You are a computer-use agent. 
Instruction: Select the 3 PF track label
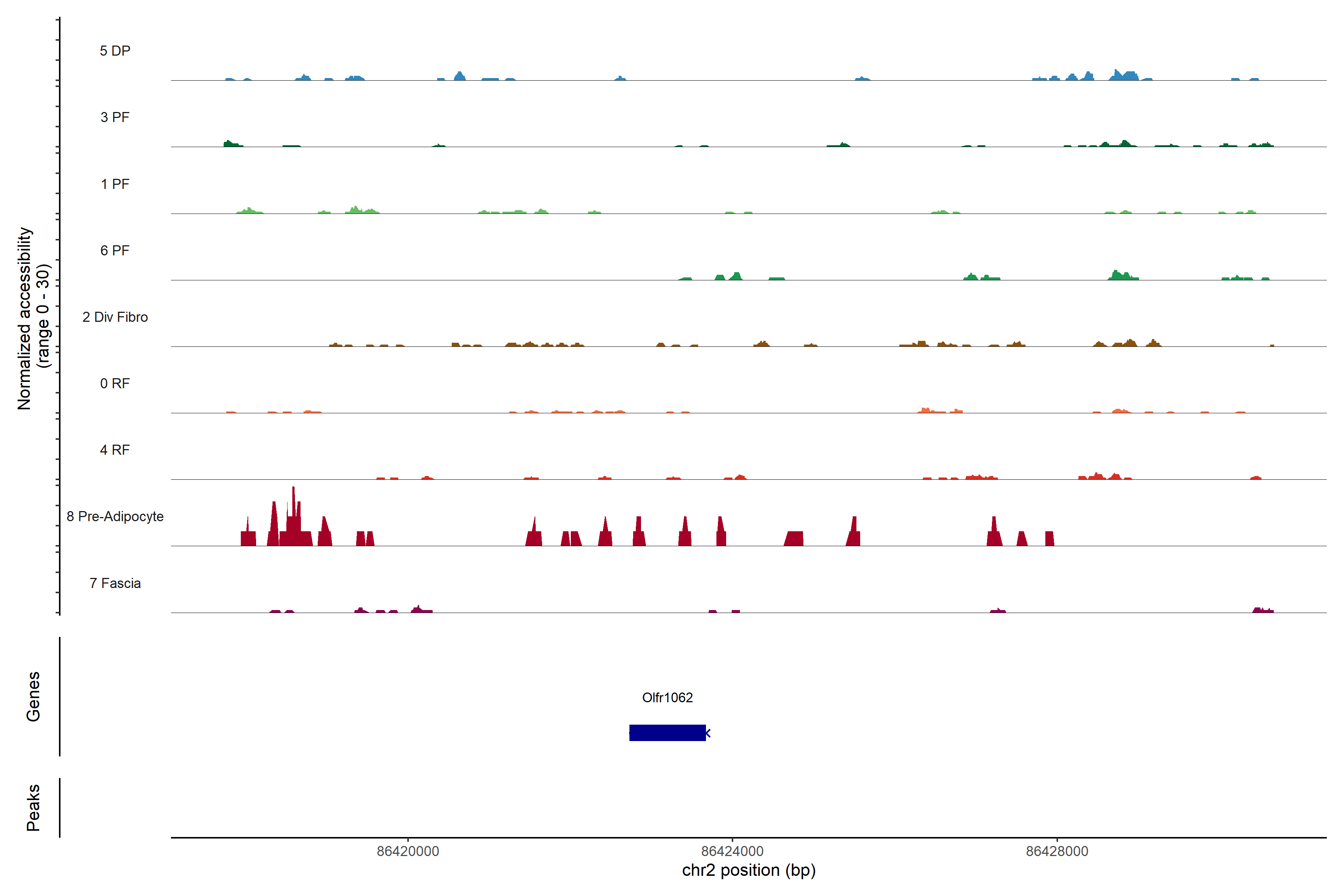coord(115,117)
